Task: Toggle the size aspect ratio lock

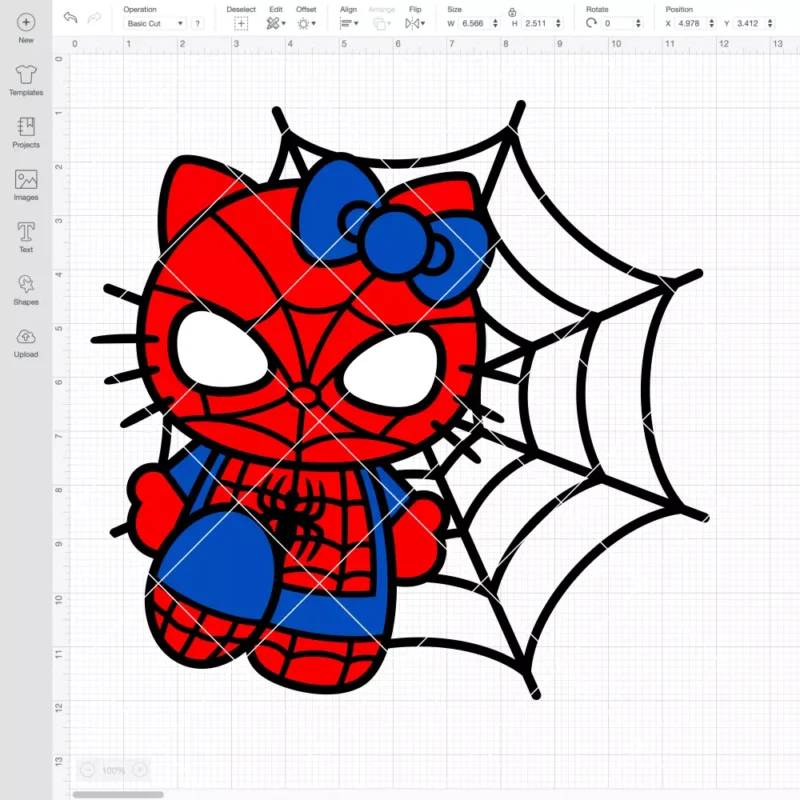Action: pyautogui.click(x=512, y=12)
